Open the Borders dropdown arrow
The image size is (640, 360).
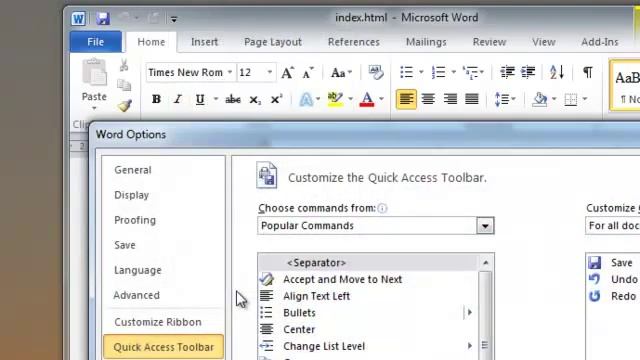[585, 99]
